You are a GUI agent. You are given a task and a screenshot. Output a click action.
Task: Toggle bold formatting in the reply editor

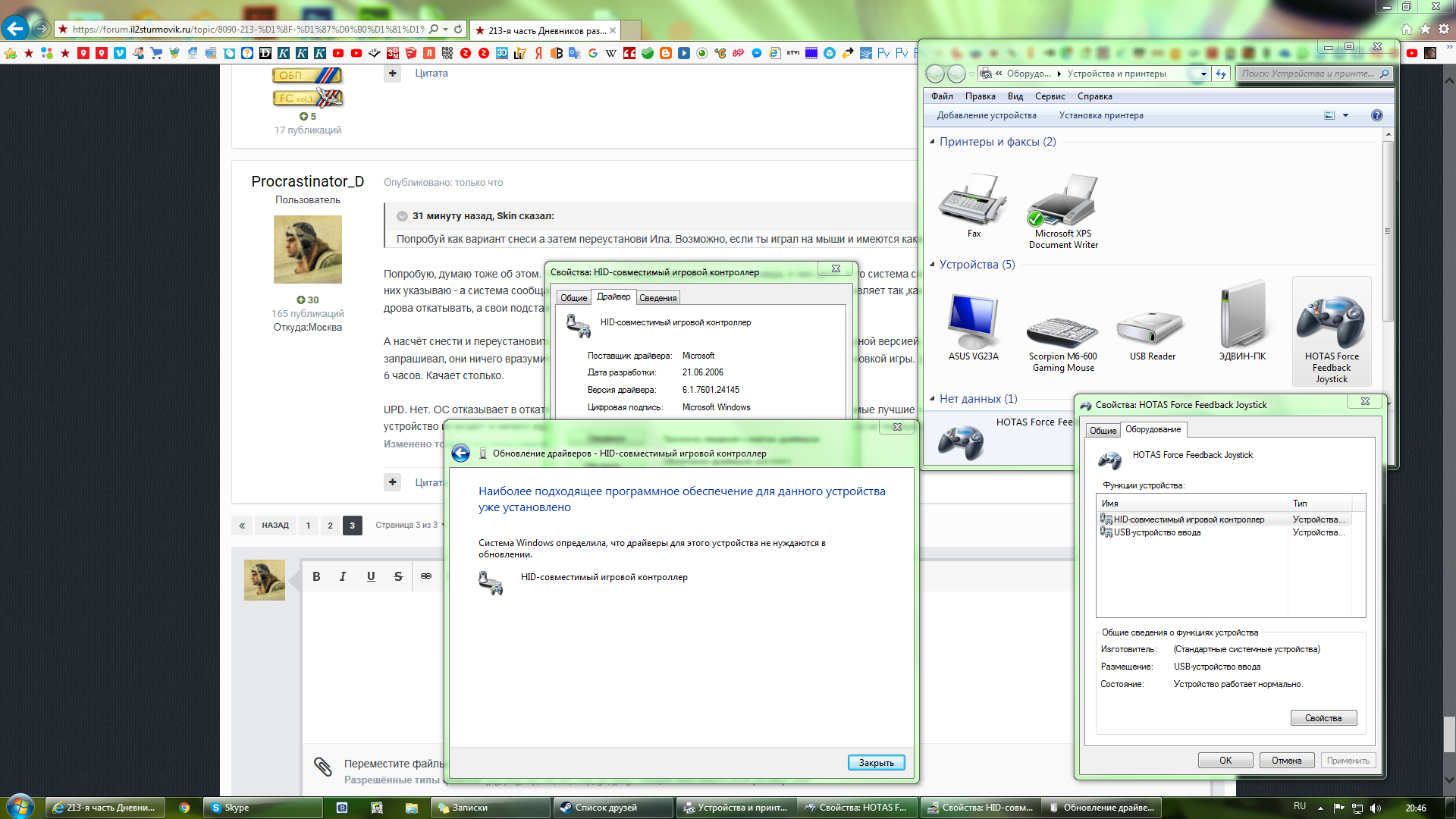[316, 576]
